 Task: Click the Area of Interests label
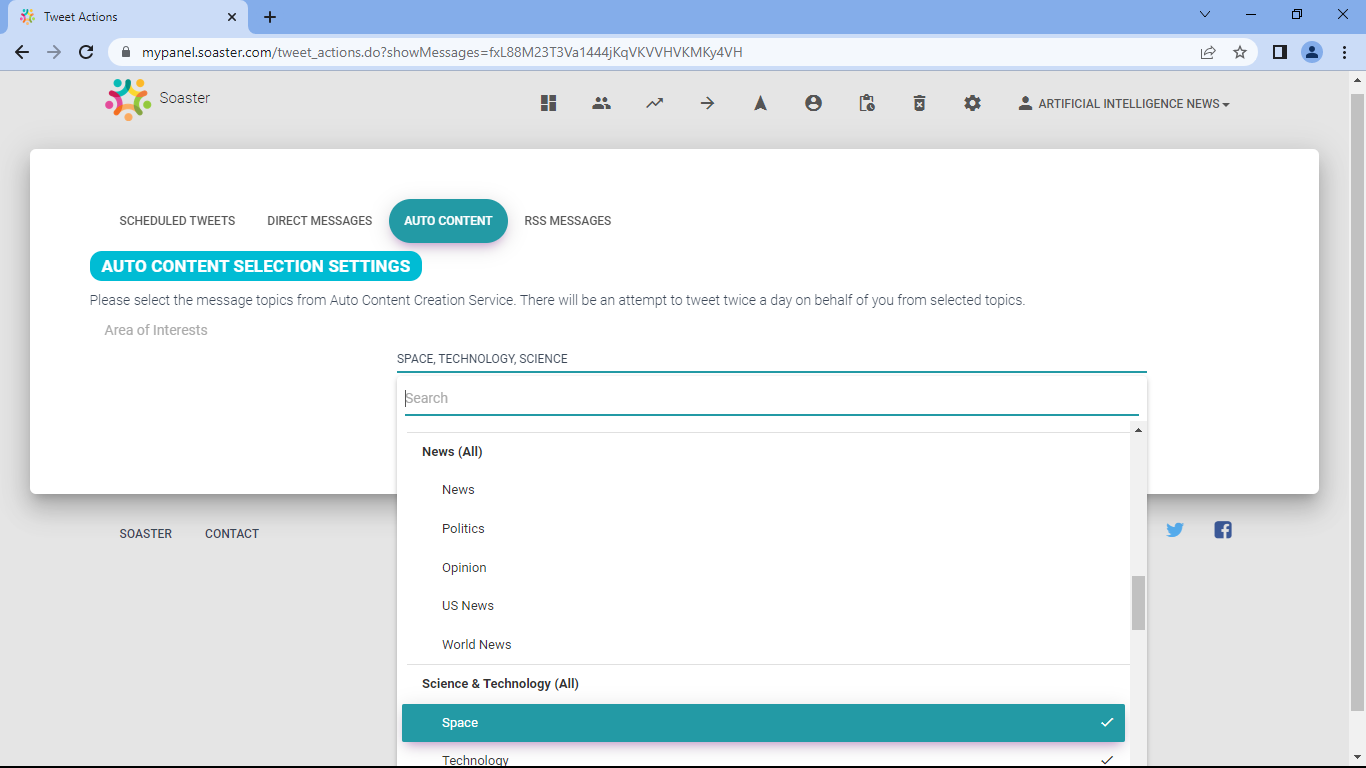156,330
